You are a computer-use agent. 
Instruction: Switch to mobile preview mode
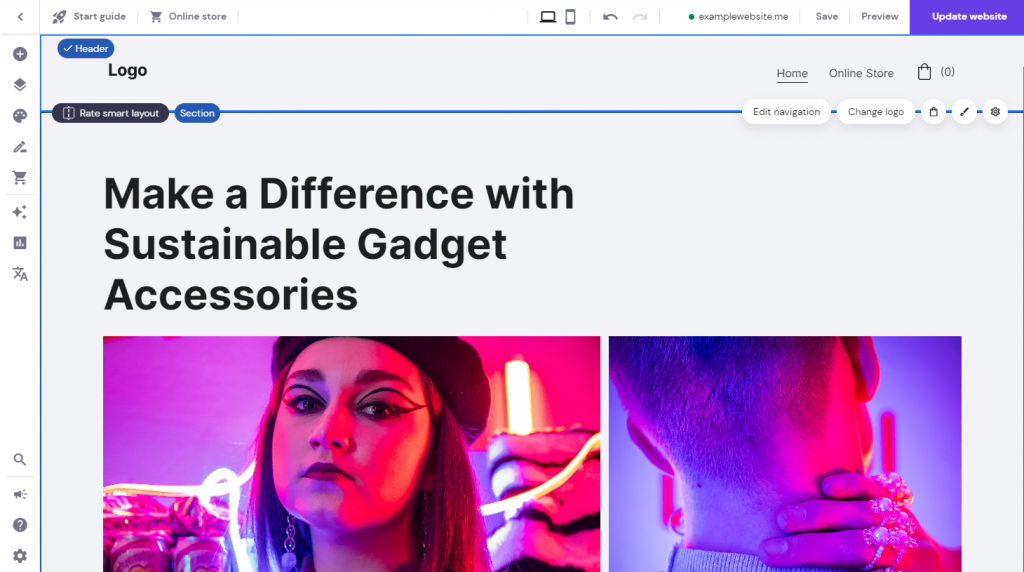coord(570,17)
